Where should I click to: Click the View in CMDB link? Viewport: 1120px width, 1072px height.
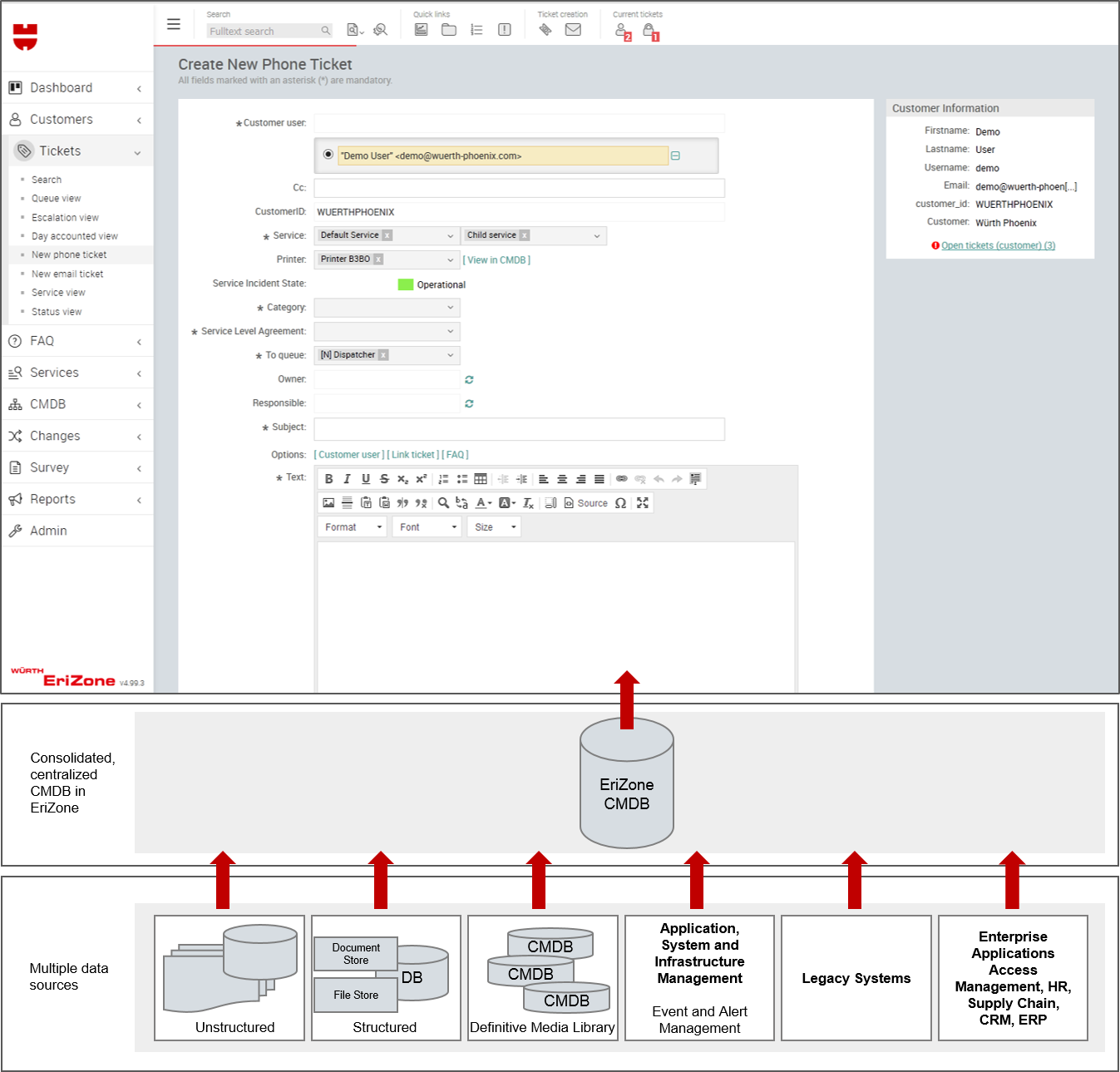tap(496, 260)
